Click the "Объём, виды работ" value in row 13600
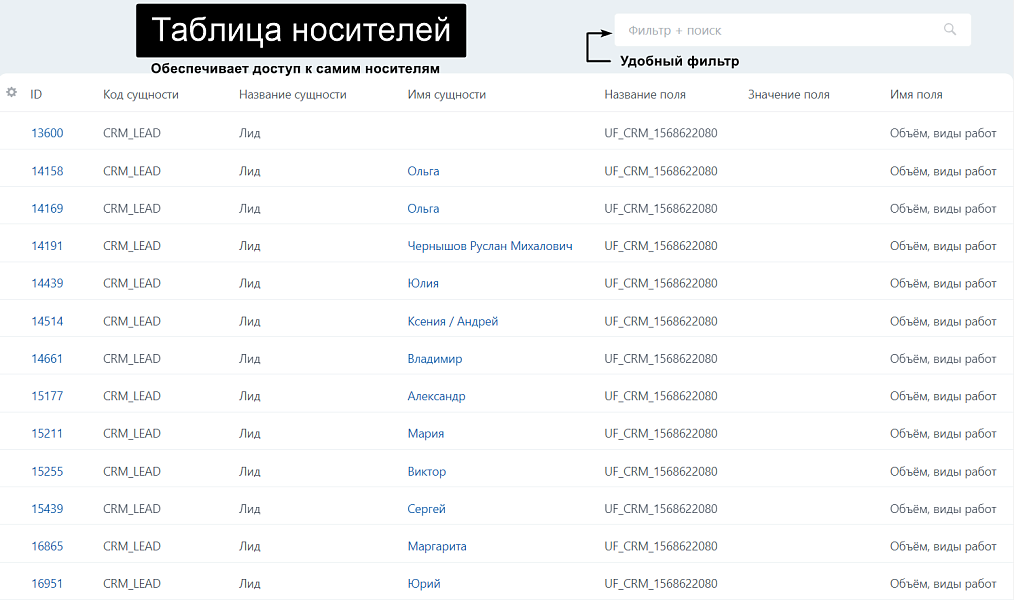This screenshot has width=1014, height=600. pos(941,131)
